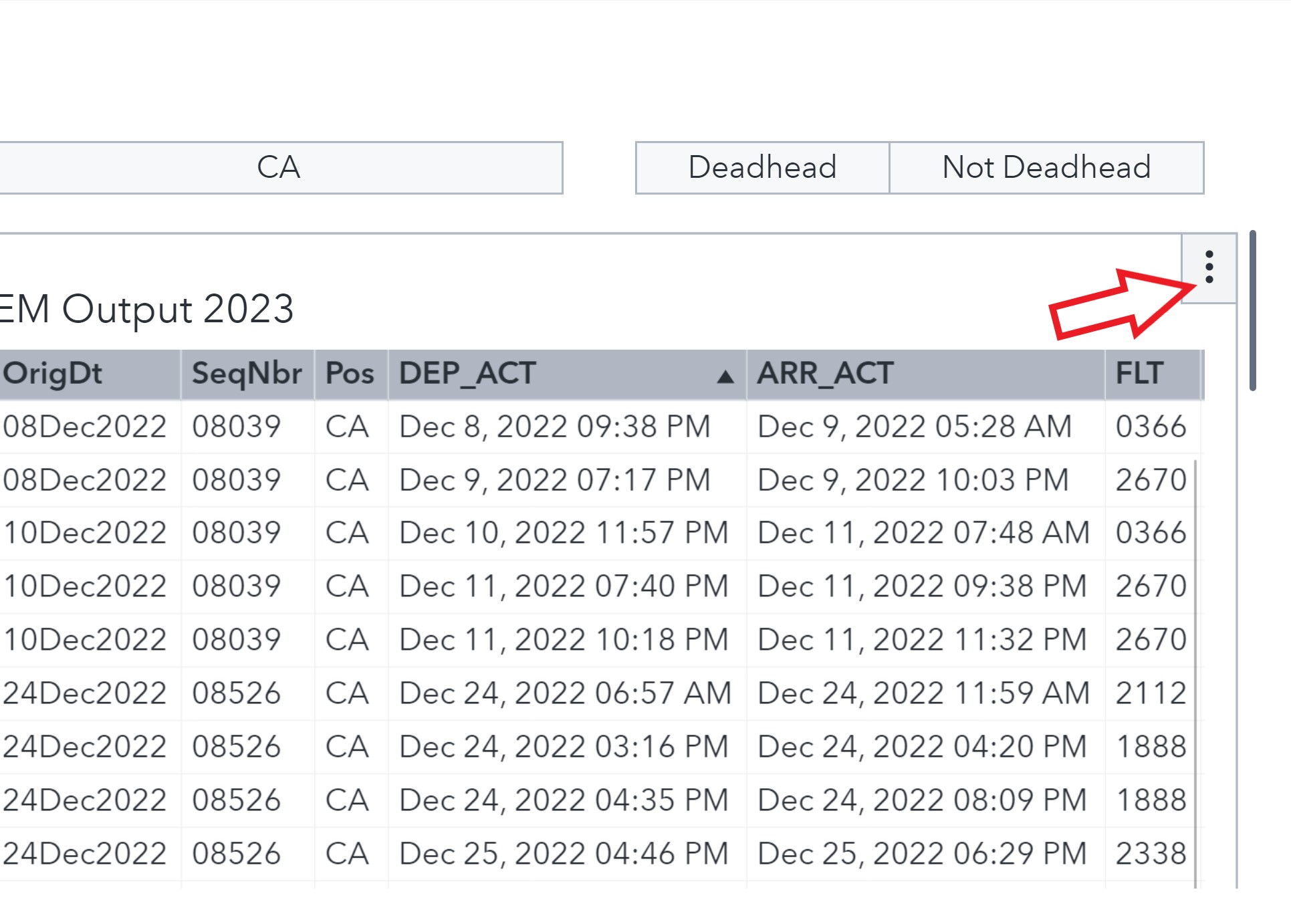This screenshot has width=1291, height=924.
Task: Click the EM Output 2023 table title
Action: click(146, 309)
